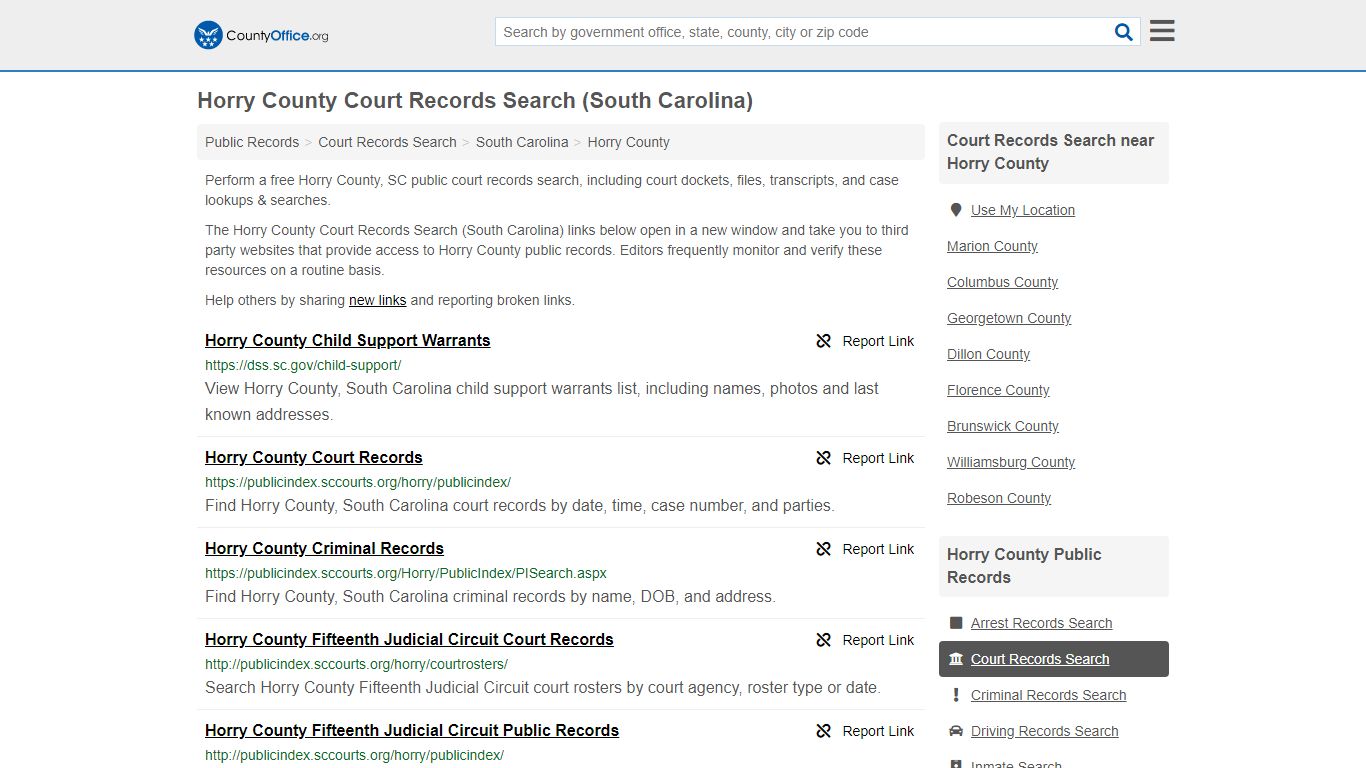Click the new links sharing link
The height and width of the screenshot is (768, 1366).
pos(377,300)
